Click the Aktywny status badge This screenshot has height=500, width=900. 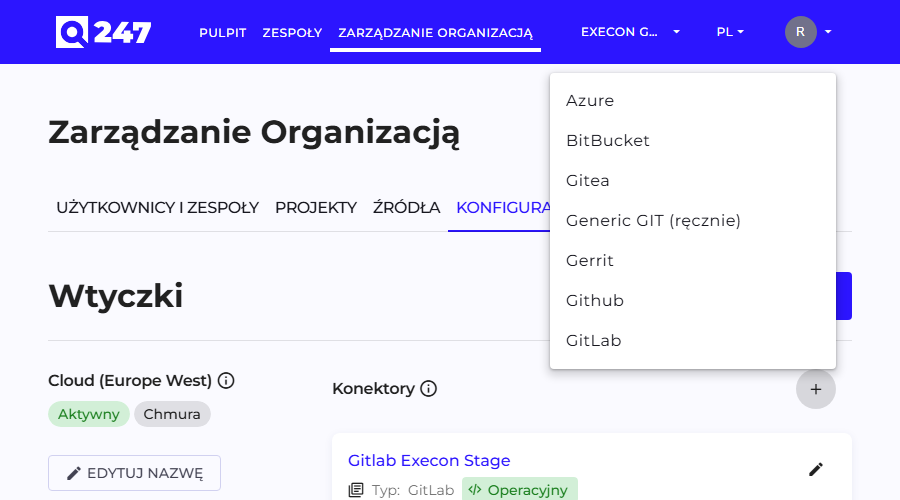coord(89,414)
